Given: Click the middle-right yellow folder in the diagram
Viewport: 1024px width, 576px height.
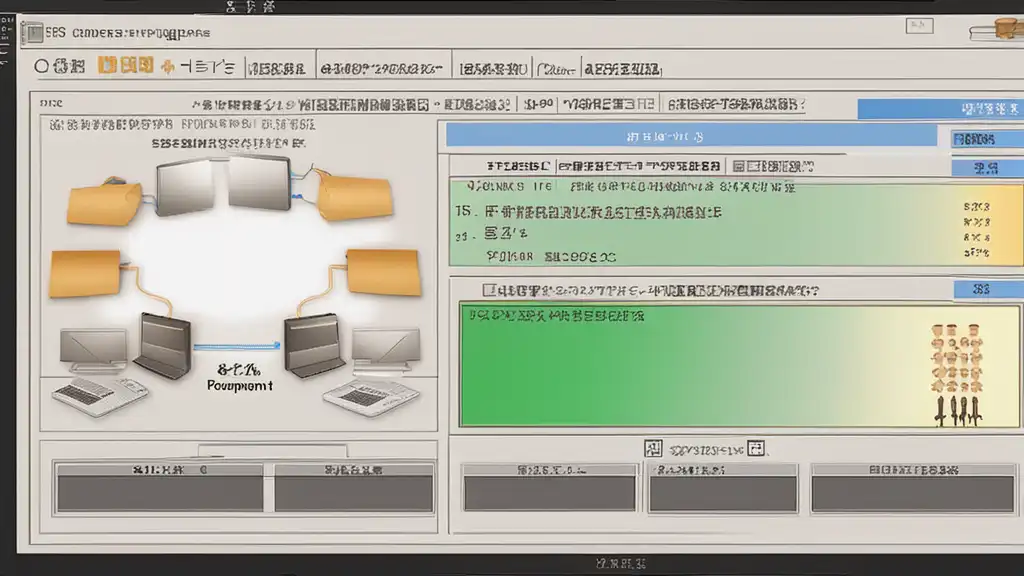Looking at the screenshot, I should click(x=383, y=272).
